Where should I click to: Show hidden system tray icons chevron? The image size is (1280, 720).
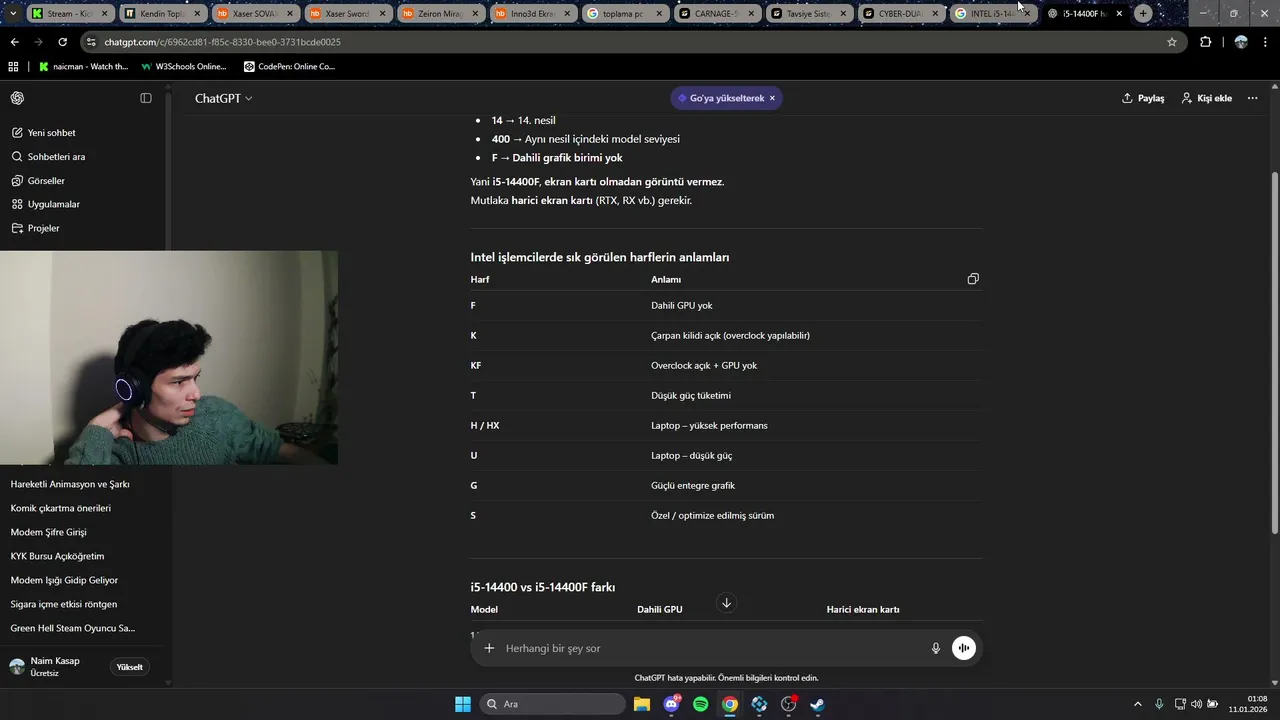click(1137, 704)
